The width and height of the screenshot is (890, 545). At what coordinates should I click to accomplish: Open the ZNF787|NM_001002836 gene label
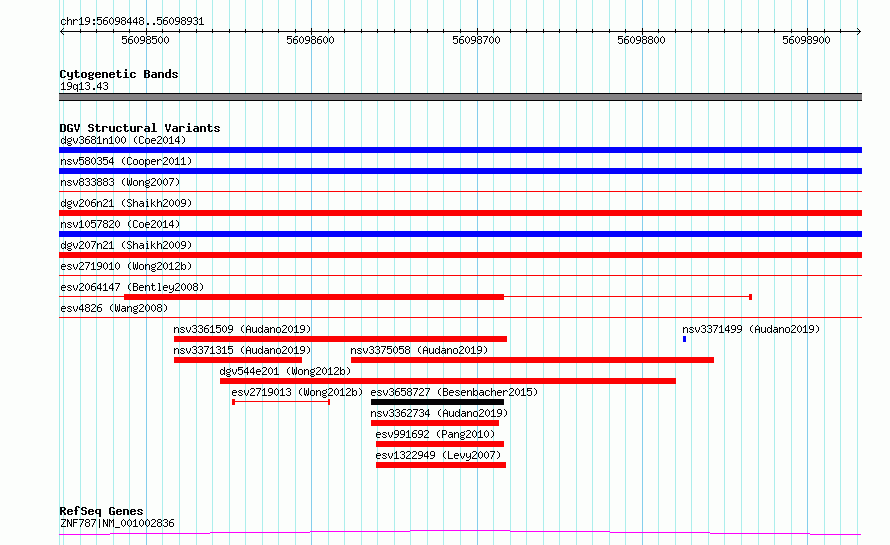coord(117,523)
